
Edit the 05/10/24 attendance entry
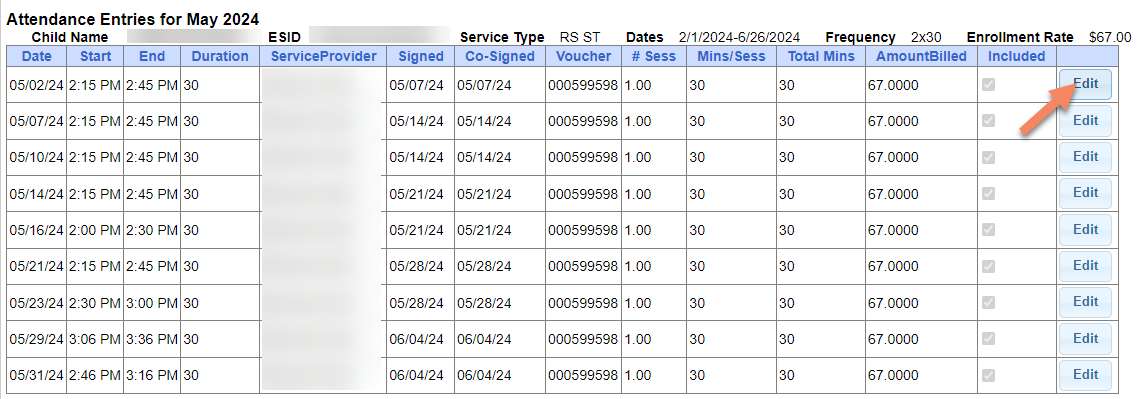1085,157
